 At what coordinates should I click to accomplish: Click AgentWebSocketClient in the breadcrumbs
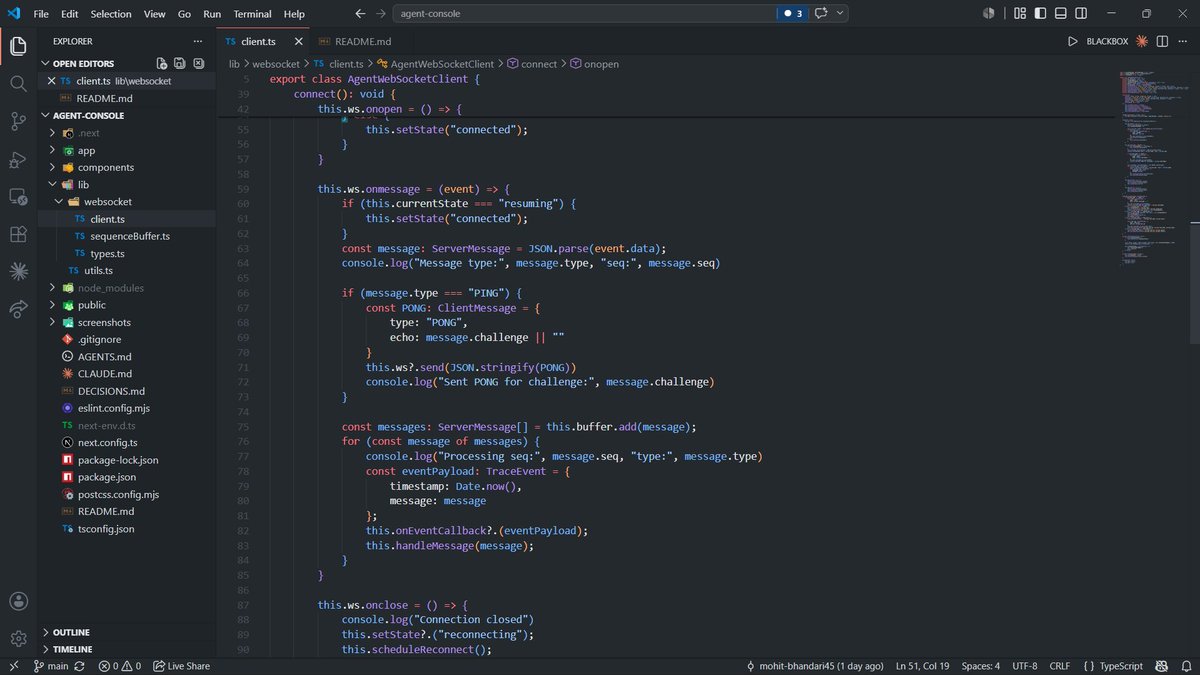coord(442,64)
